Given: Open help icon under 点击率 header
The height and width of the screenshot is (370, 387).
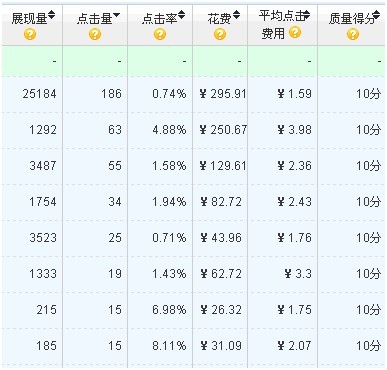Looking at the screenshot, I should click(x=160, y=34).
